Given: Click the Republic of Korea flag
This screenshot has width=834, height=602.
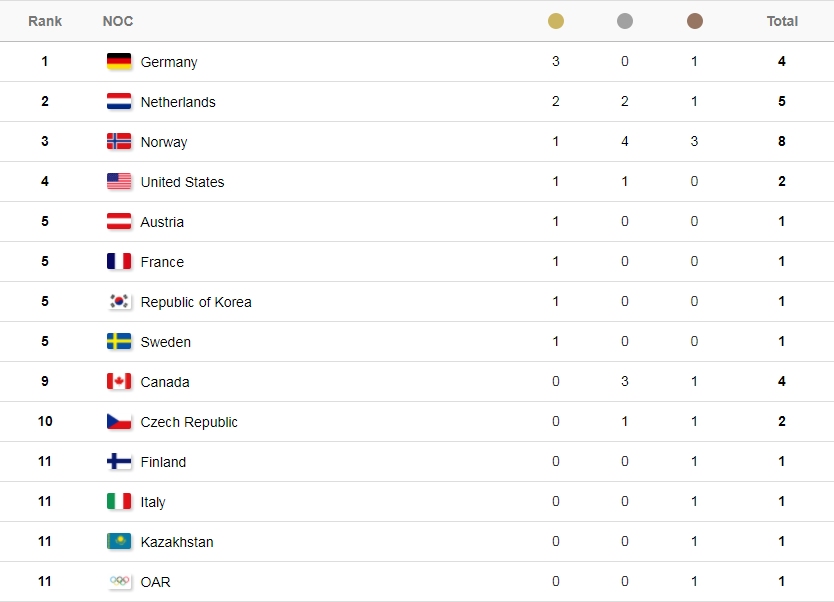Looking at the screenshot, I should (119, 301).
